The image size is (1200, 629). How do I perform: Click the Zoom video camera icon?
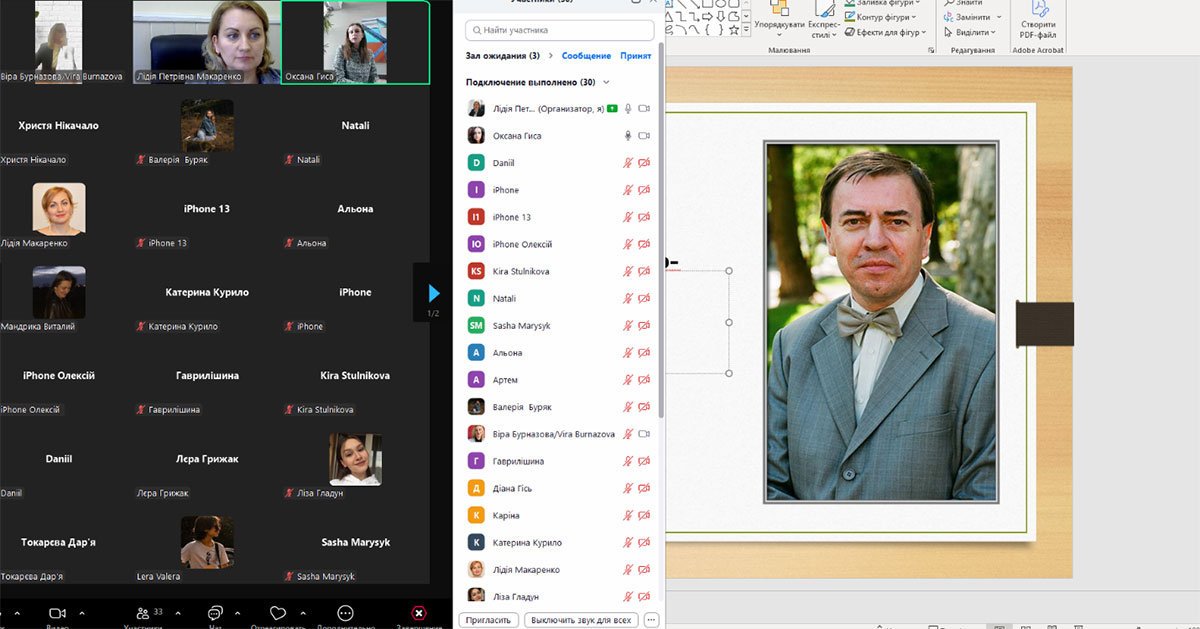coord(57,613)
